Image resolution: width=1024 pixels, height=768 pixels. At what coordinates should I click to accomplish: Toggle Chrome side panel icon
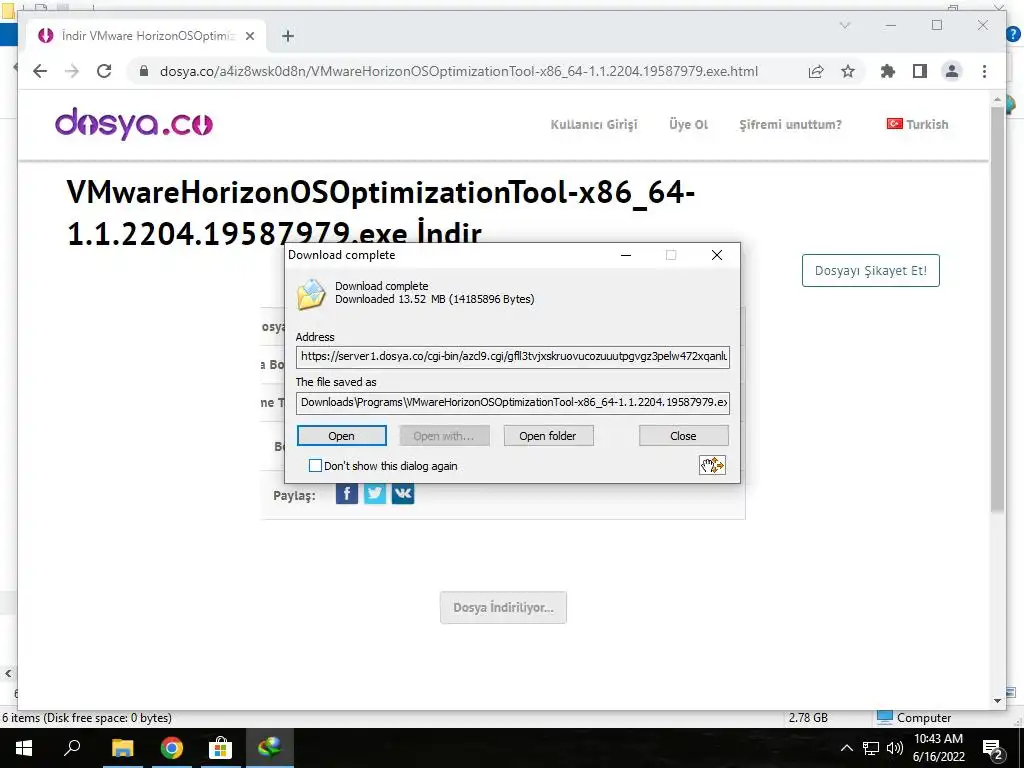coord(920,71)
